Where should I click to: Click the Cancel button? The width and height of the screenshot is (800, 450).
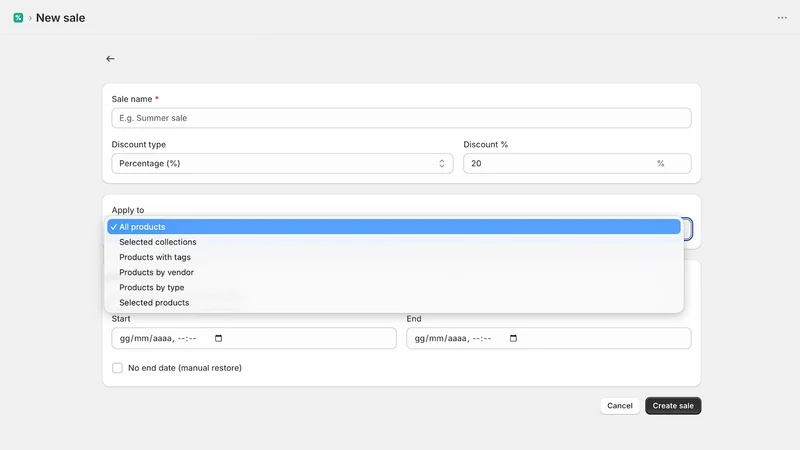pyautogui.click(x=619, y=406)
